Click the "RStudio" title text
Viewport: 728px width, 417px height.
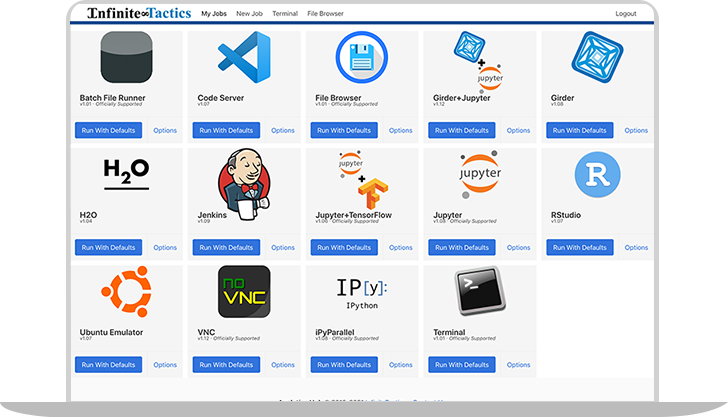(x=566, y=215)
